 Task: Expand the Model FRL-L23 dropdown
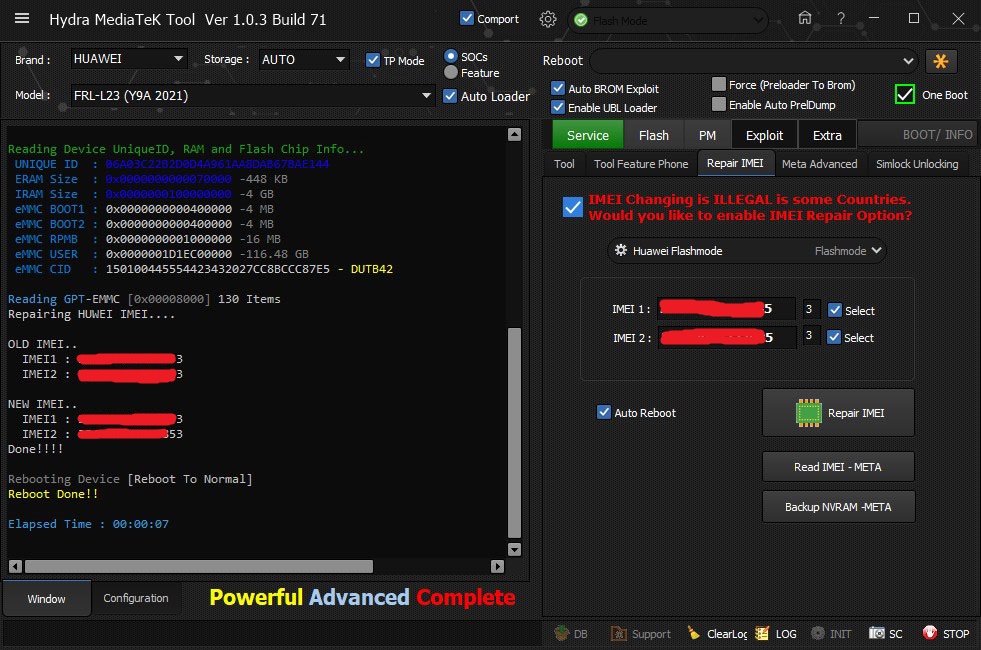(x=253, y=96)
